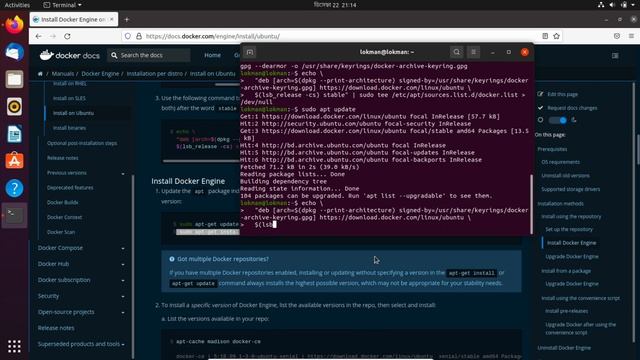Go back in Firefox history
Screen dimensions: 640x360
point(38,36)
